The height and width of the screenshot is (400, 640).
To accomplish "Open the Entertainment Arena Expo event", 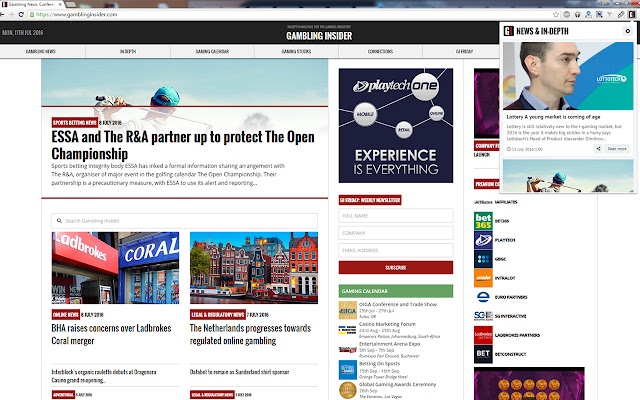I will [x=389, y=344].
